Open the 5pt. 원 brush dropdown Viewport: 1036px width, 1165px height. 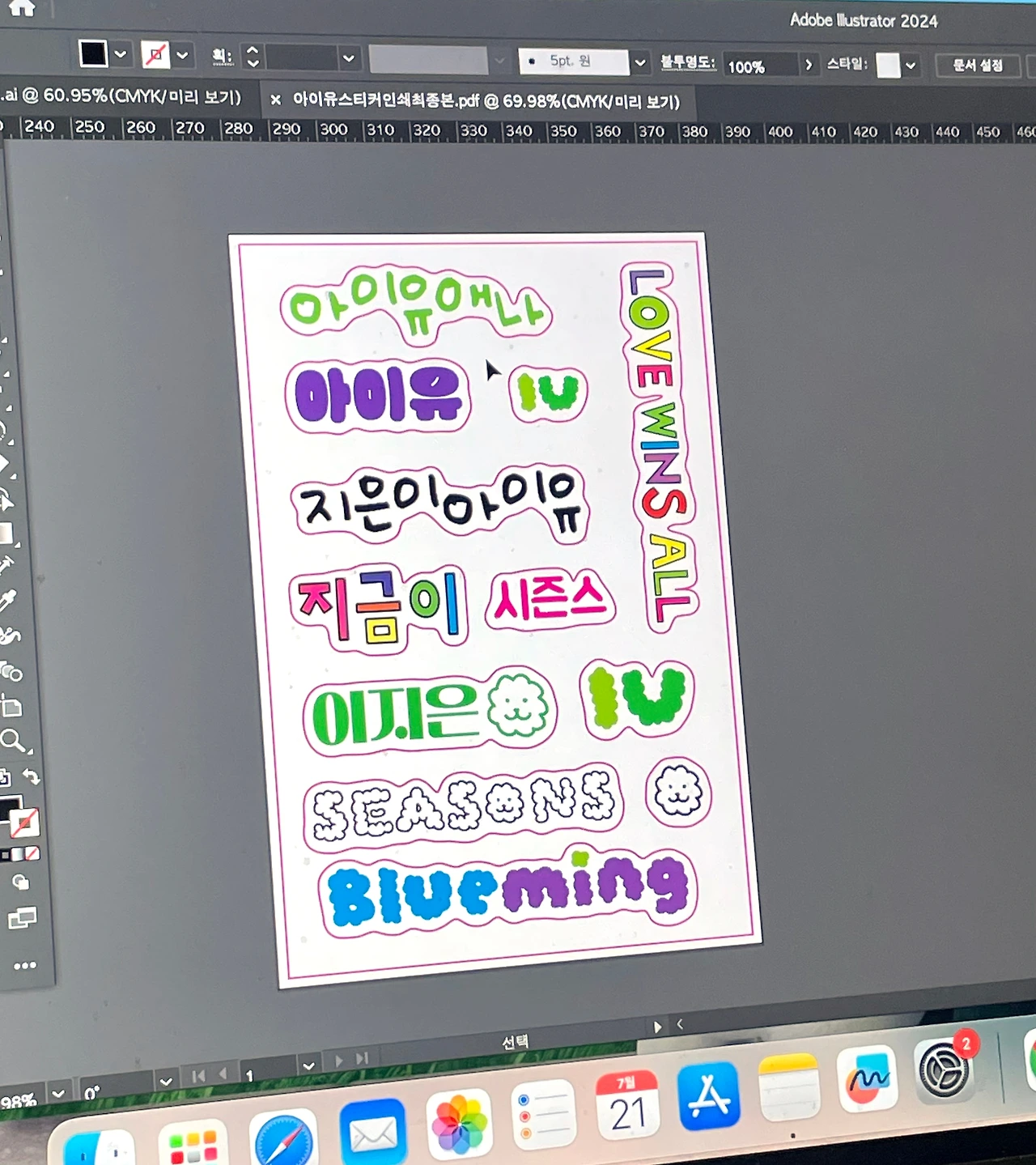tap(640, 62)
